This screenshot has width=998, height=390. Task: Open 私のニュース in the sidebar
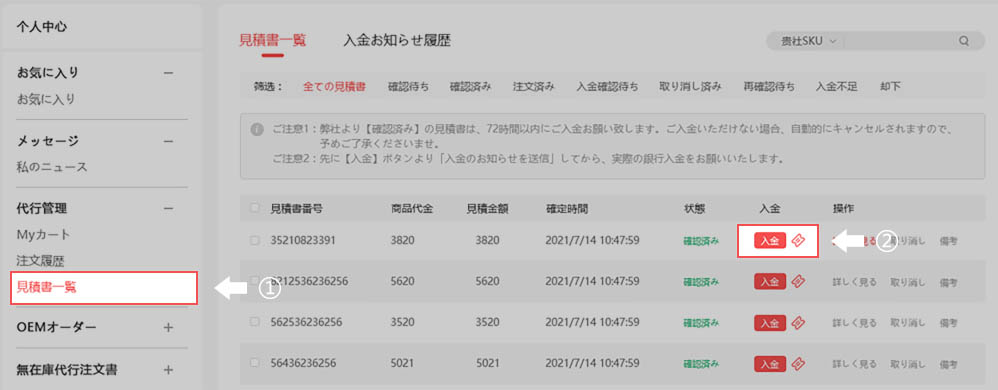(x=52, y=167)
